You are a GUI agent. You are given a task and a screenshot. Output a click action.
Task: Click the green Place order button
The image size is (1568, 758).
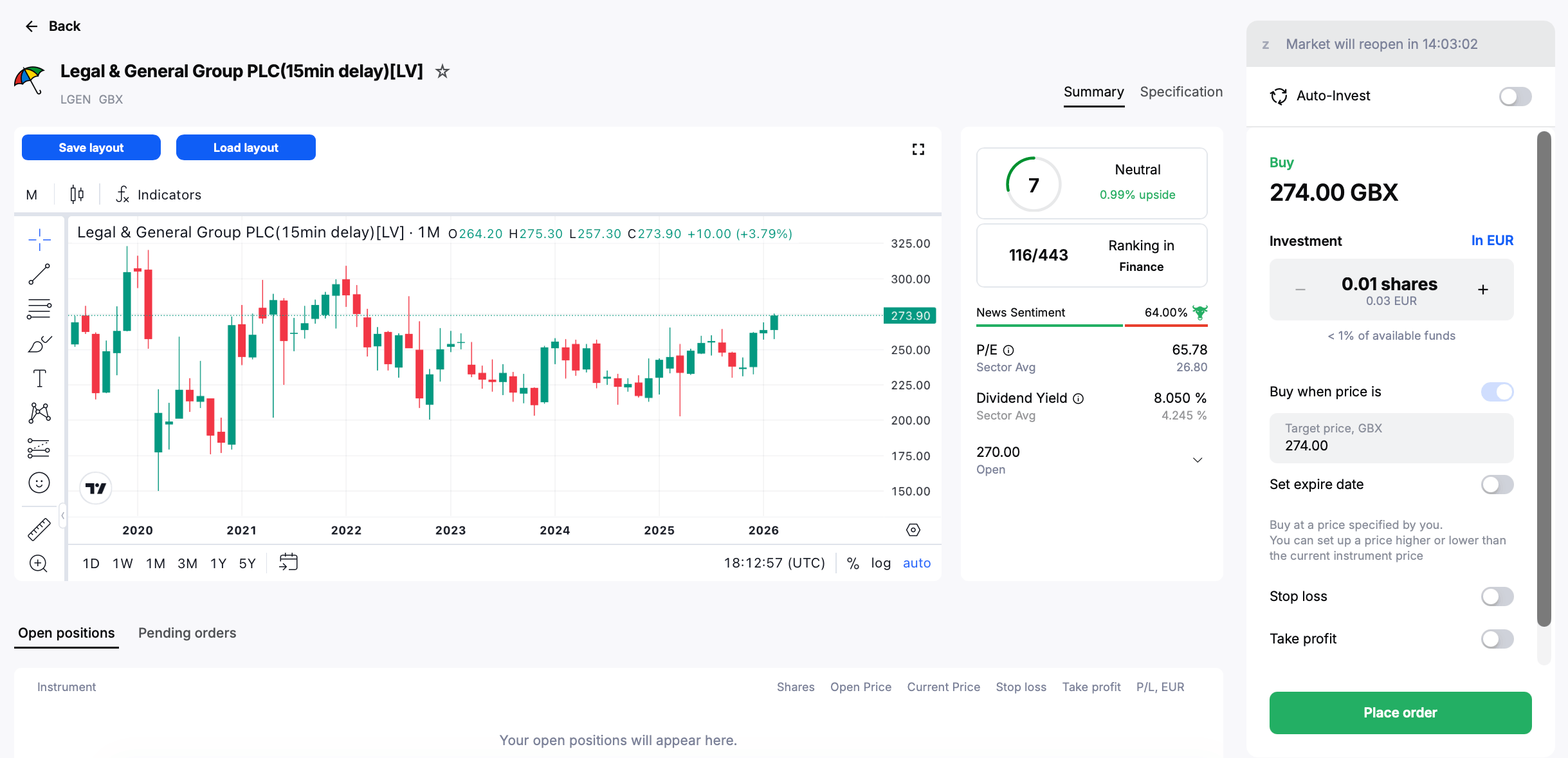pos(1400,712)
